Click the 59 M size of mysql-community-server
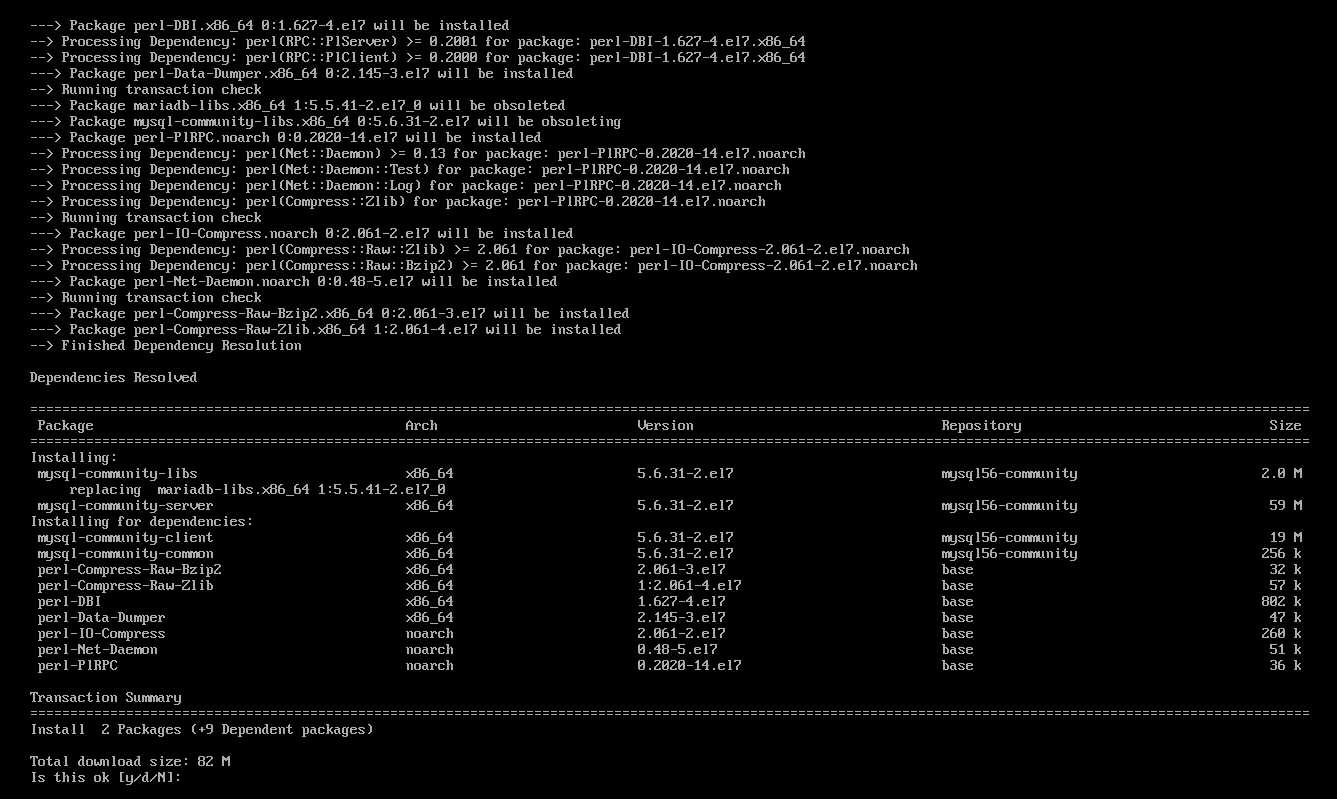The width and height of the screenshot is (1337, 799). 1286,505
